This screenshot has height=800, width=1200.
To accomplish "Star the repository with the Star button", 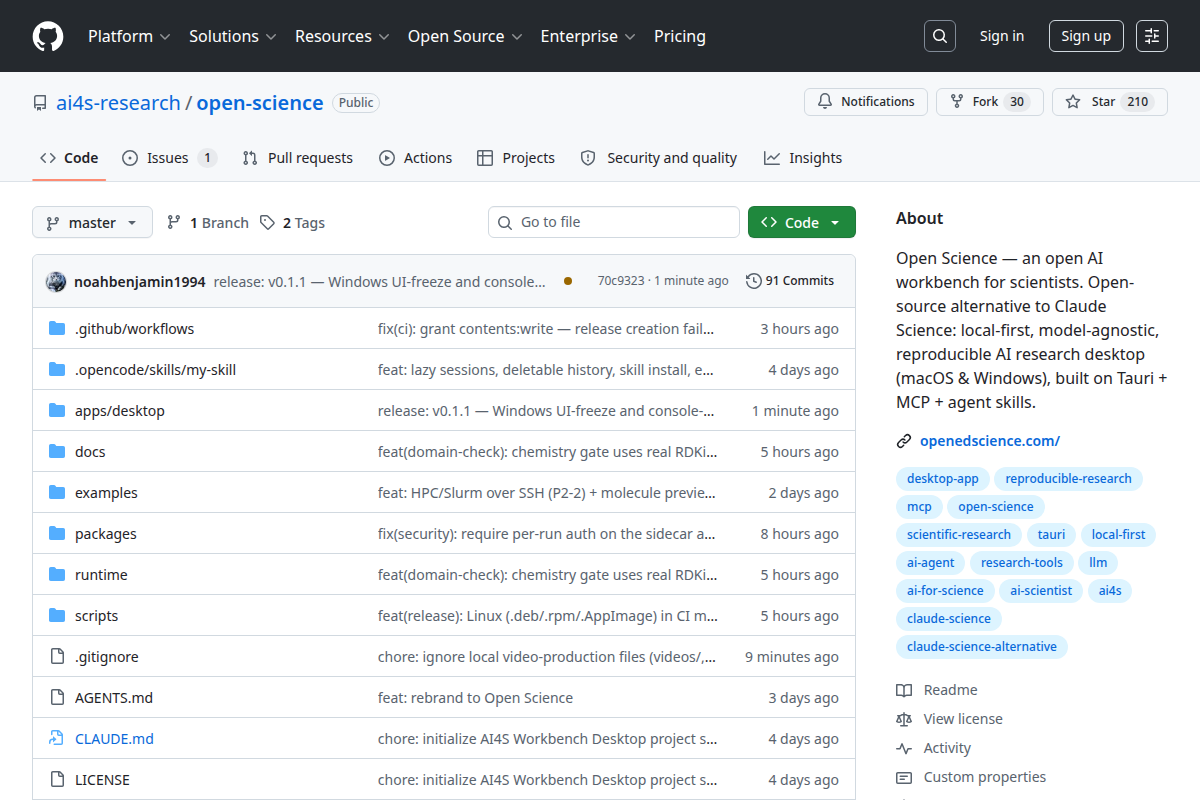I will (x=1109, y=102).
